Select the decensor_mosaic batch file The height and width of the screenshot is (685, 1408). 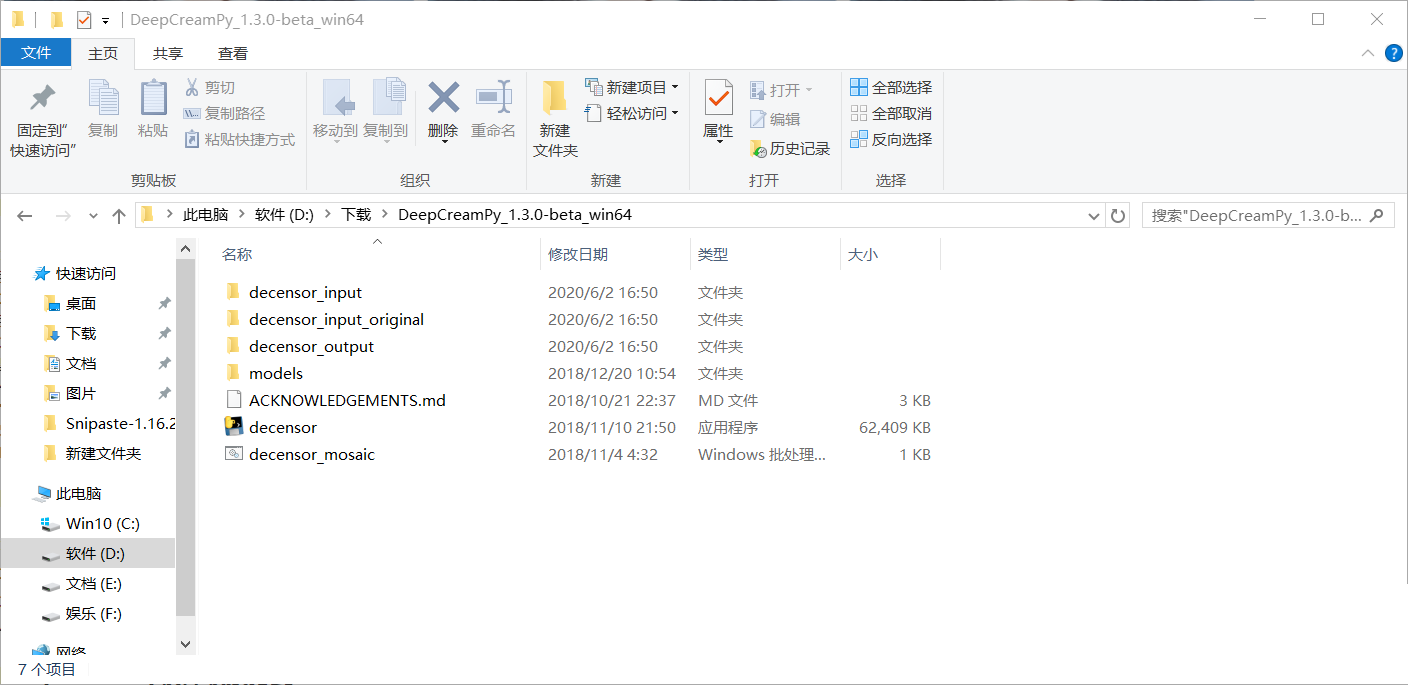tap(312, 455)
